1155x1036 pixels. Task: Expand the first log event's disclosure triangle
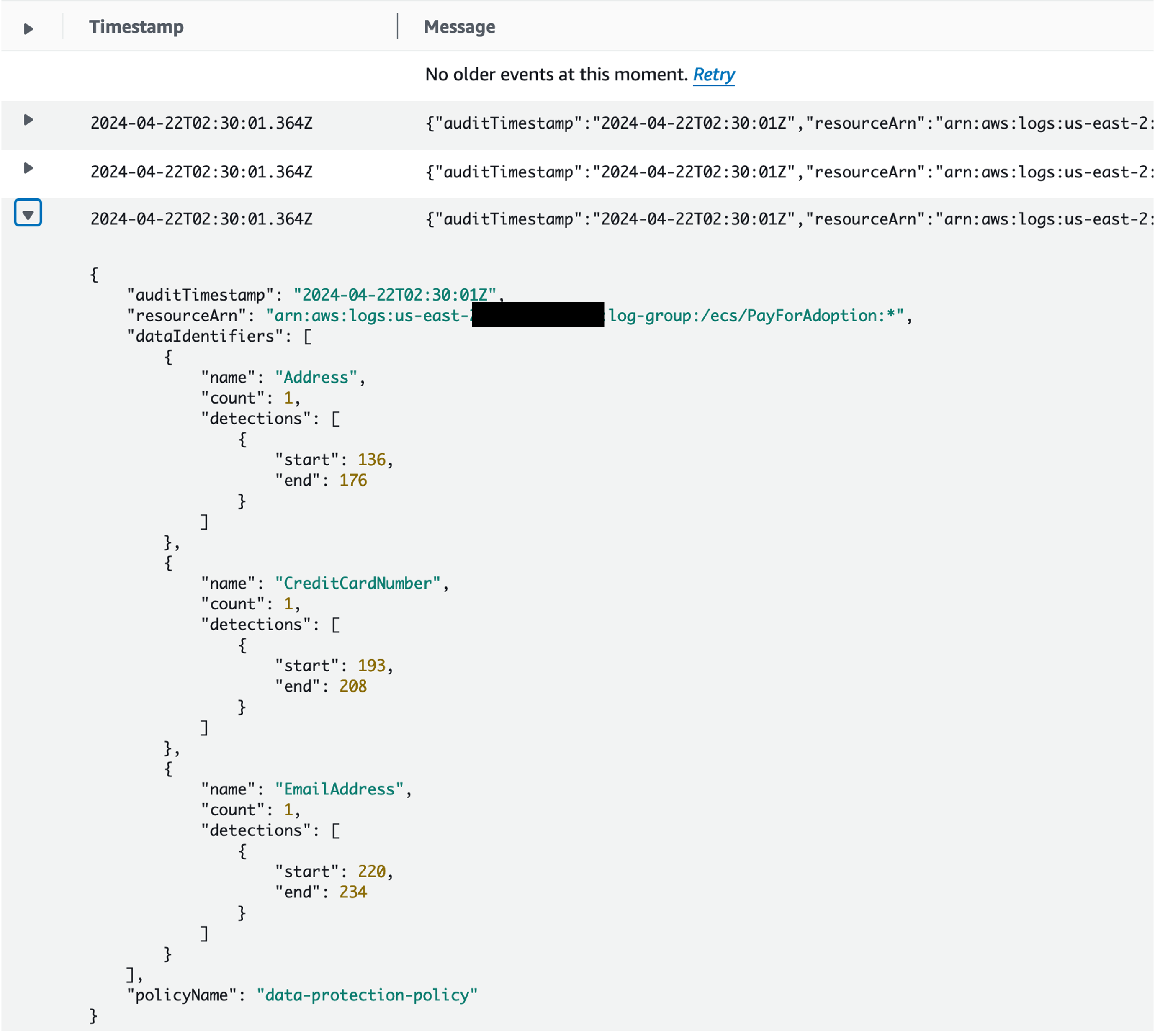28,120
